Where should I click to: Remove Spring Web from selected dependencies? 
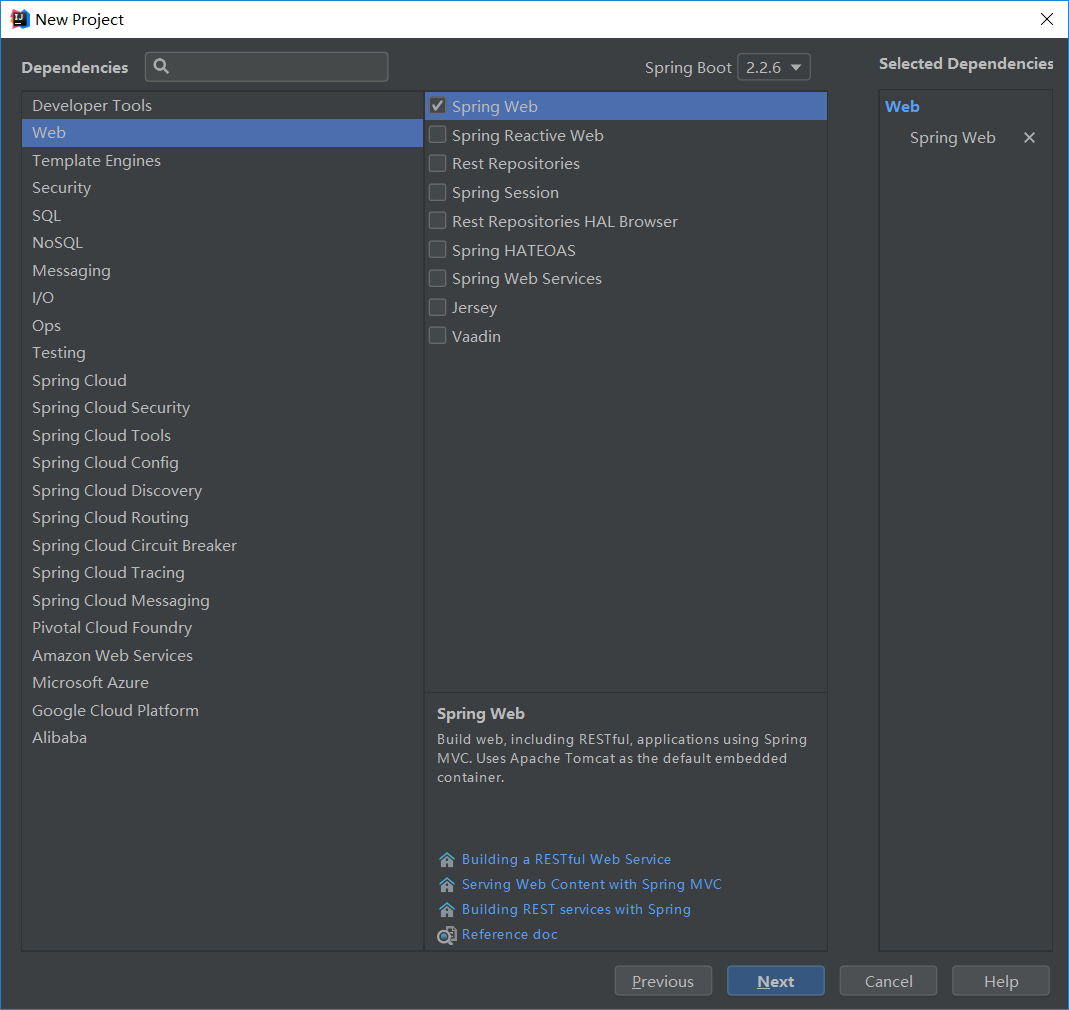tap(1029, 138)
